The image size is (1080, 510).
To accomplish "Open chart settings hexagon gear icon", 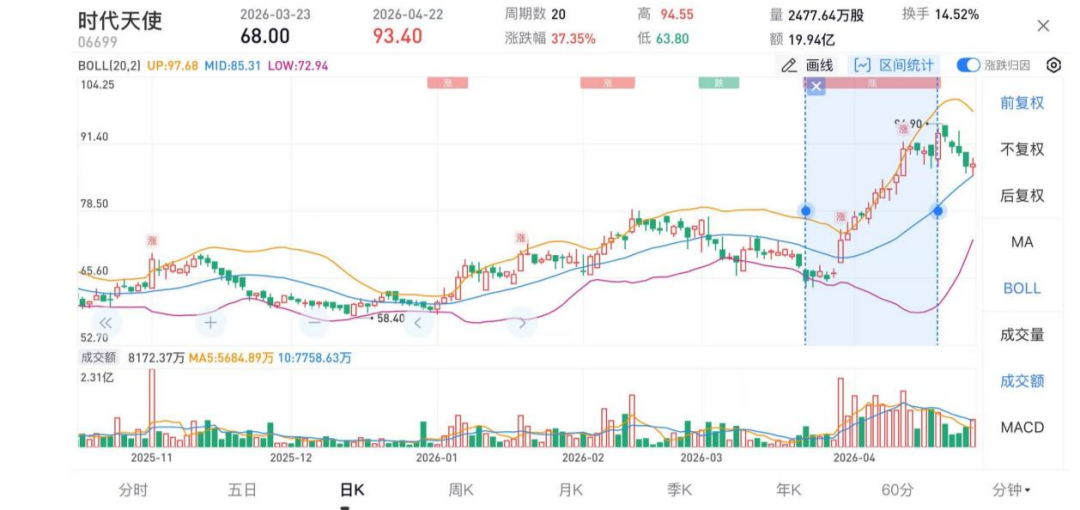I will 1053,65.
